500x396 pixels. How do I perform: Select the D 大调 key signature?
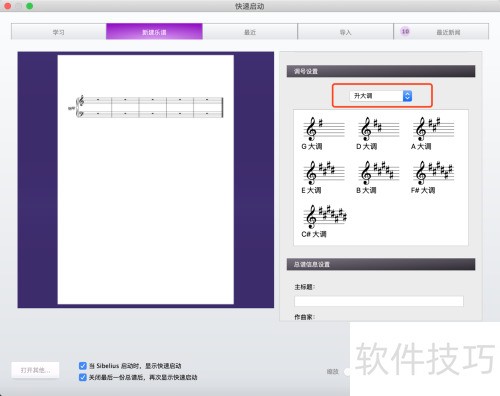click(x=378, y=133)
